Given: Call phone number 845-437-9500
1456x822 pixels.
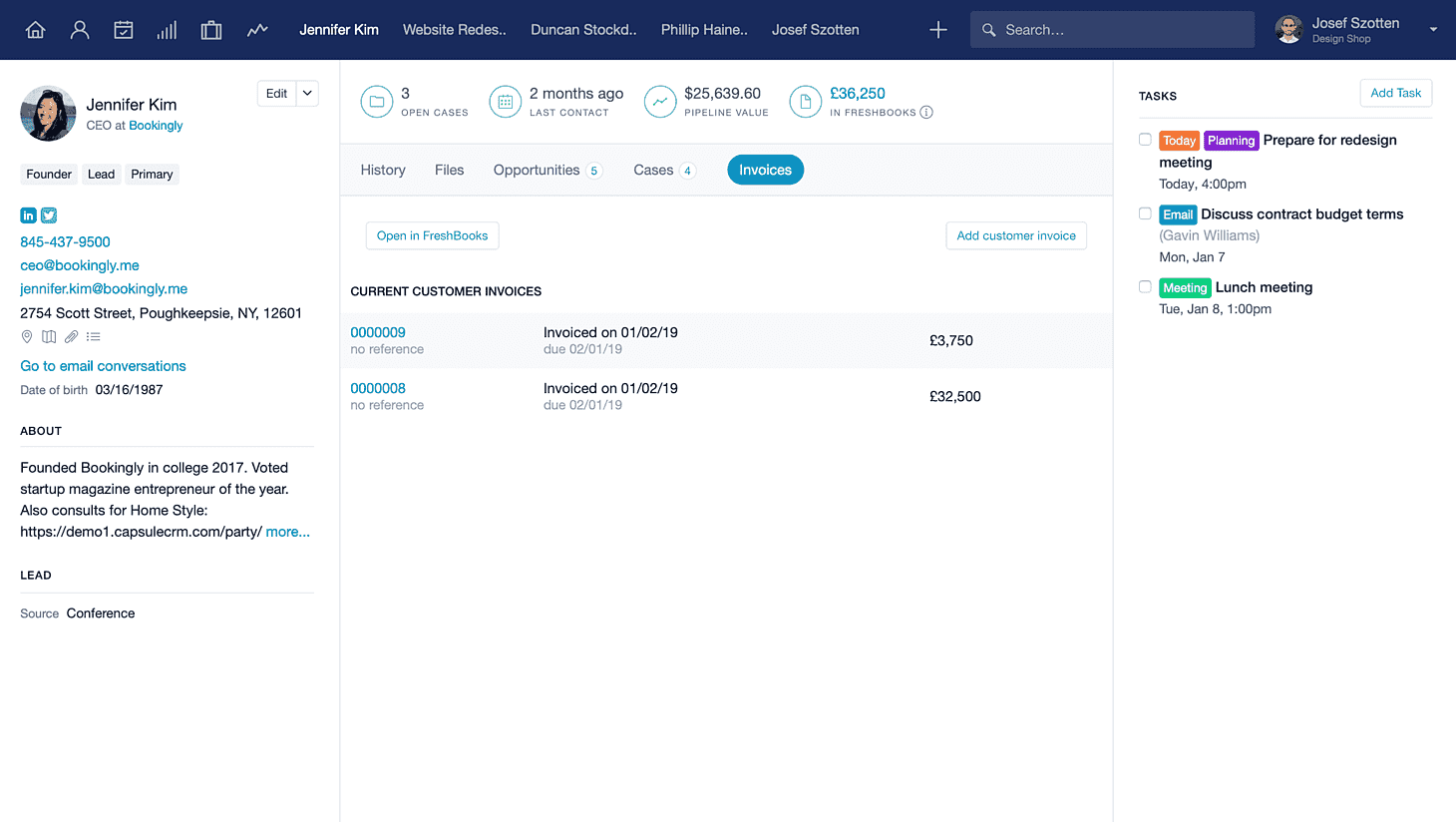Looking at the screenshot, I should tap(65, 242).
